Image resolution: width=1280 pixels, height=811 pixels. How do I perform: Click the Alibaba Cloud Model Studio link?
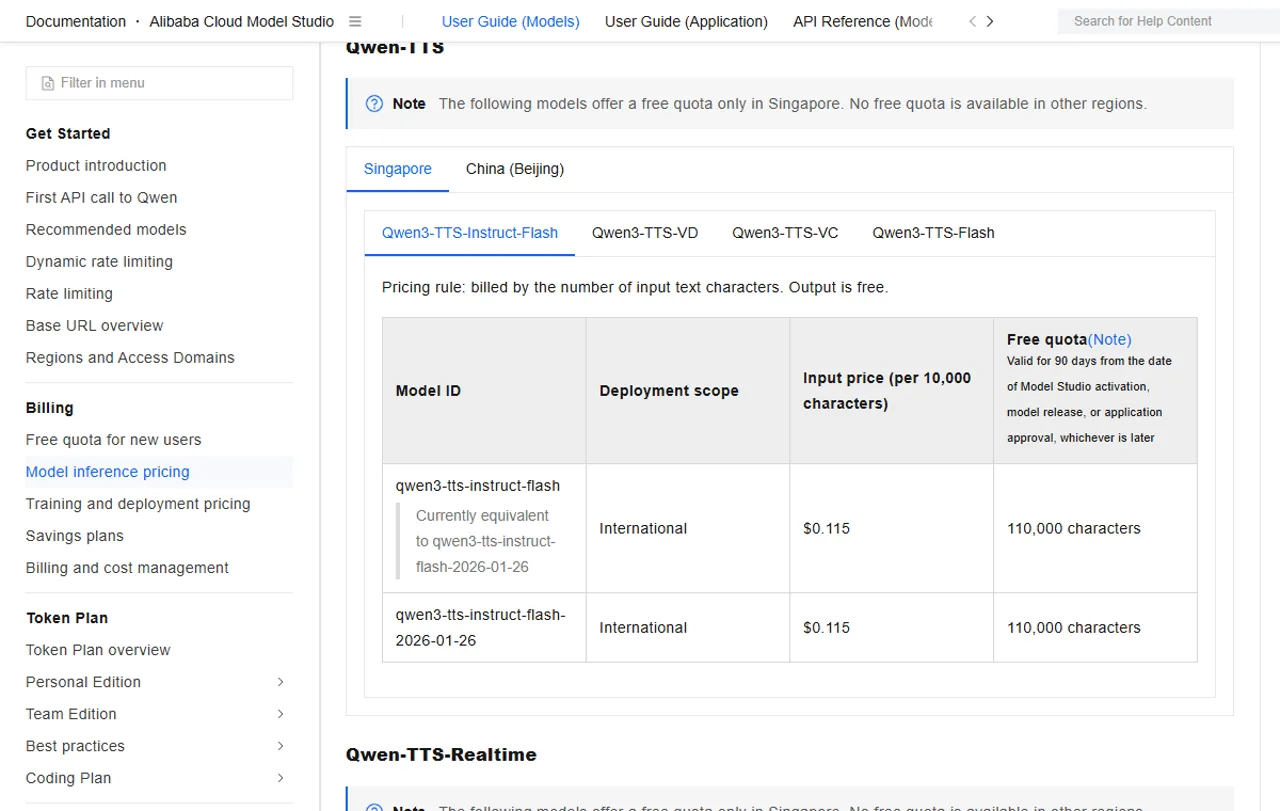(242, 21)
